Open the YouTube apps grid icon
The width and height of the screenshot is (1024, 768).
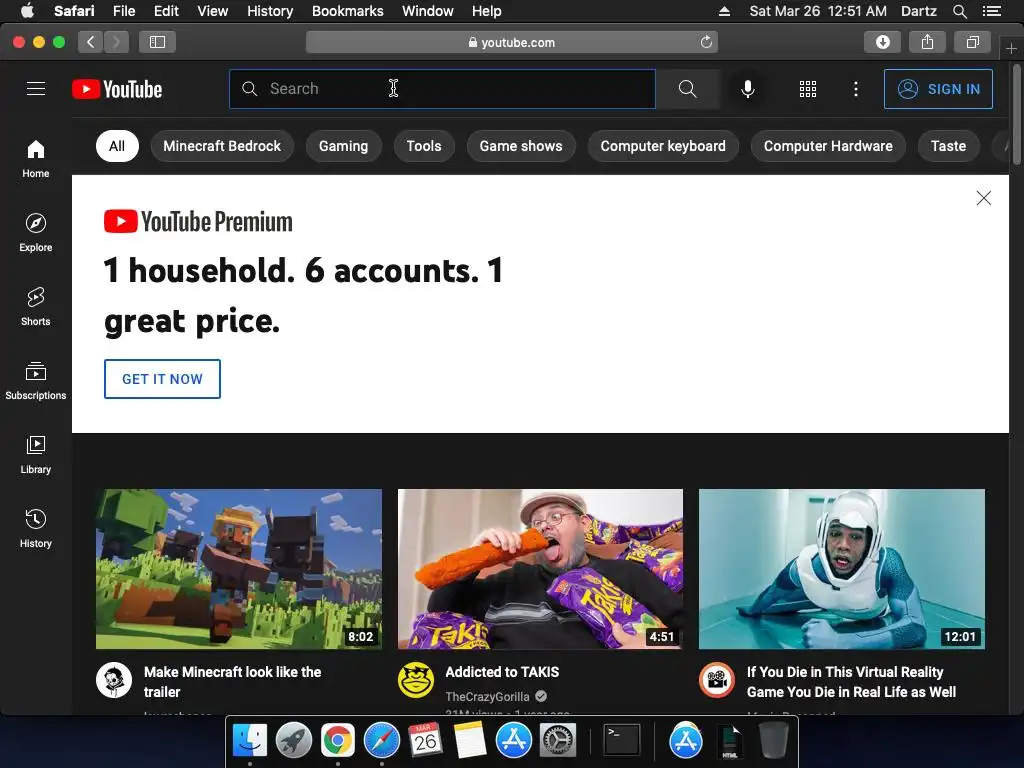808,89
